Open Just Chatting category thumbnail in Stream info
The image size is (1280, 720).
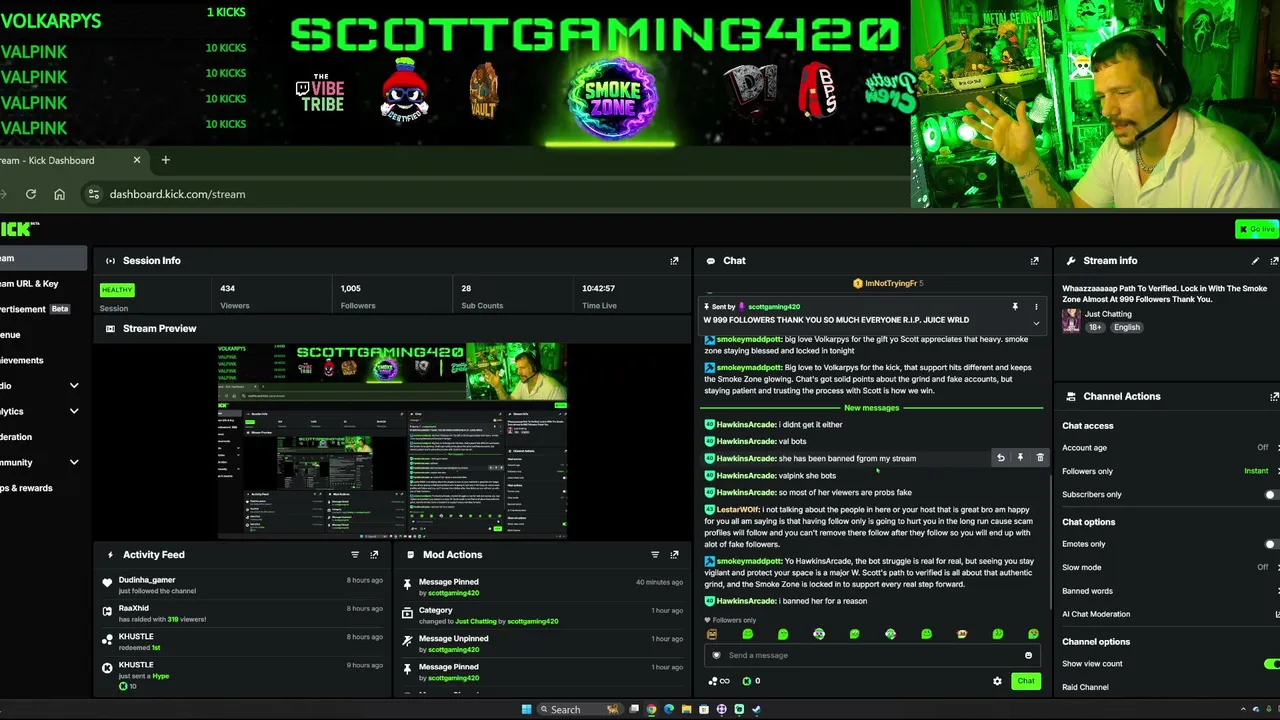[1071, 320]
